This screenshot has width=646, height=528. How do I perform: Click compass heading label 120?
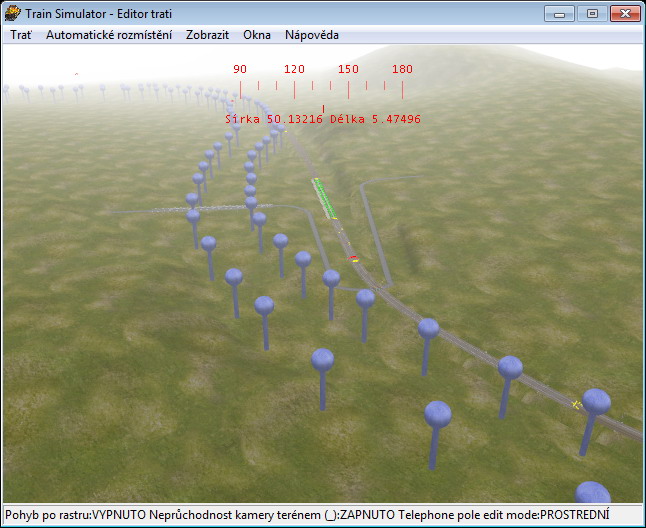pos(294,69)
